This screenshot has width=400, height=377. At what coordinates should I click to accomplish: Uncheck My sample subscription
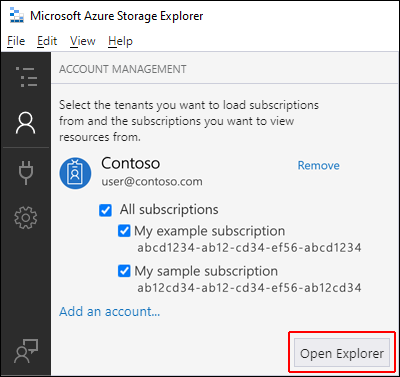coord(124,271)
